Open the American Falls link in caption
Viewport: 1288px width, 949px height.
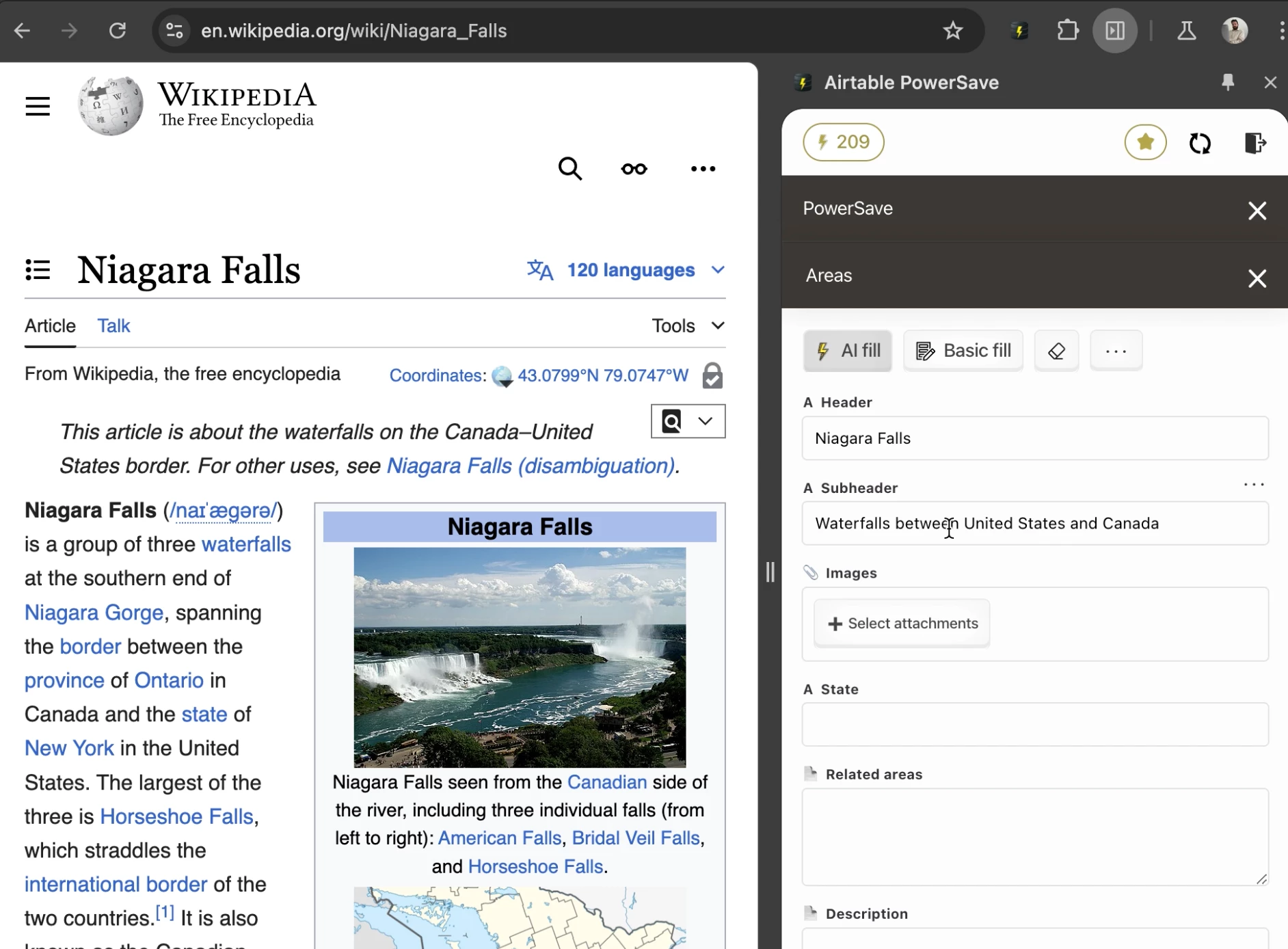pos(499,838)
